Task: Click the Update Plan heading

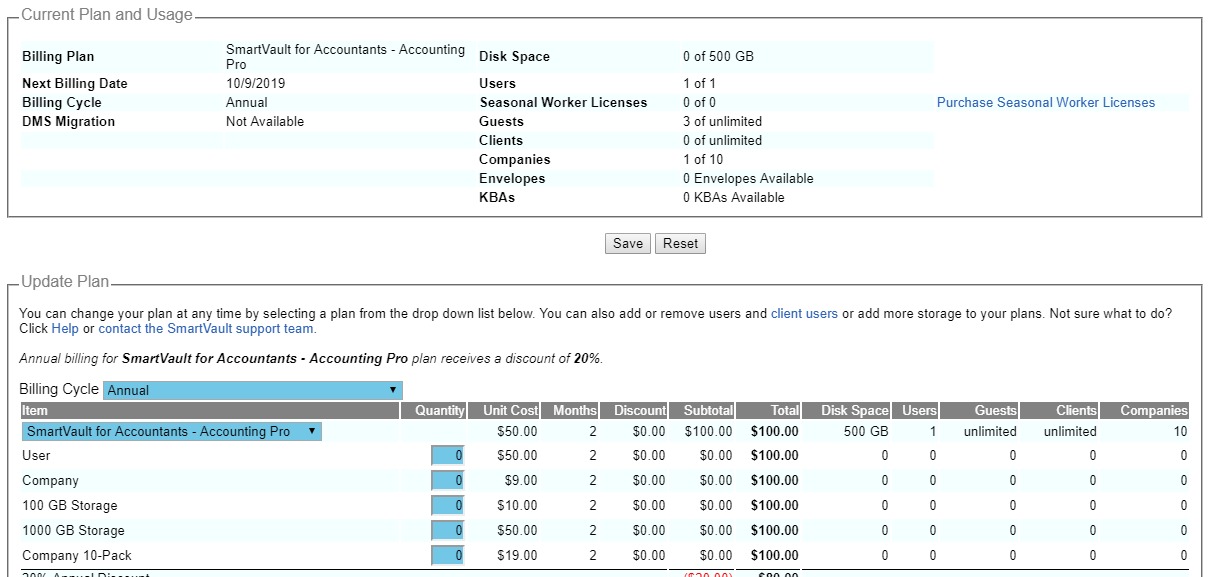Action: tap(65, 282)
